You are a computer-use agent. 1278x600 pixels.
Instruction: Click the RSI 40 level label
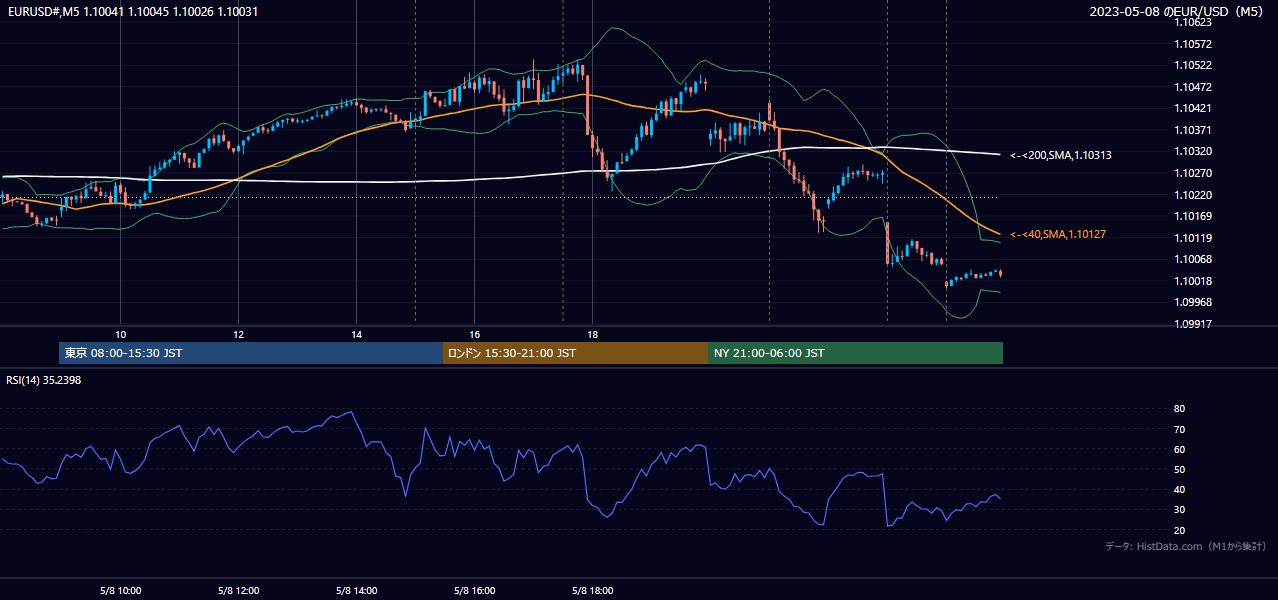pos(1179,489)
